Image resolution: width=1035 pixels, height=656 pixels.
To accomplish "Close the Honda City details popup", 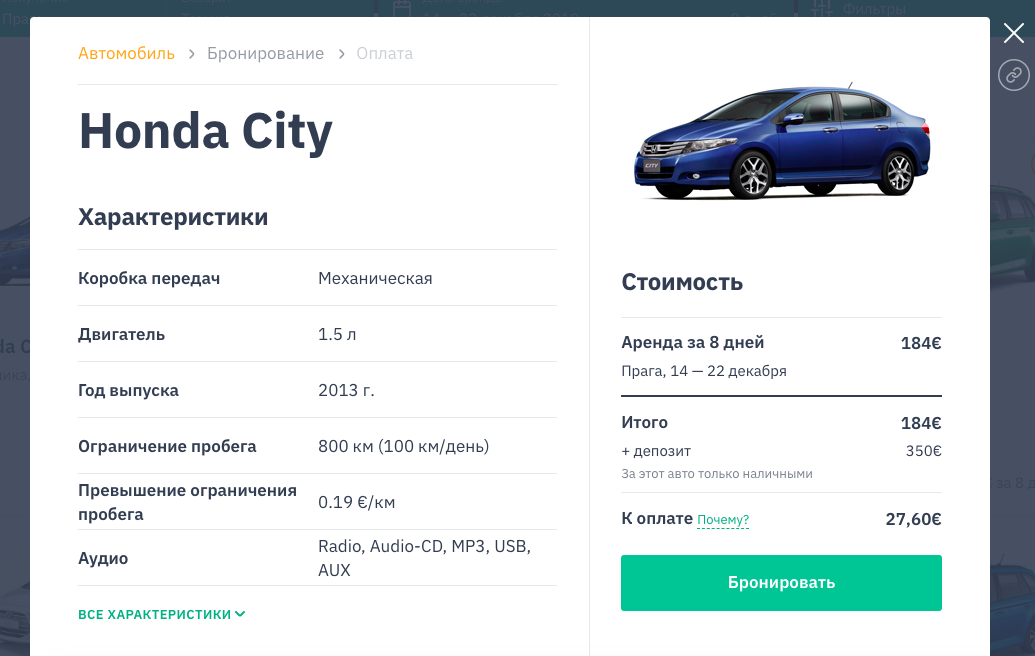I will click(1014, 34).
